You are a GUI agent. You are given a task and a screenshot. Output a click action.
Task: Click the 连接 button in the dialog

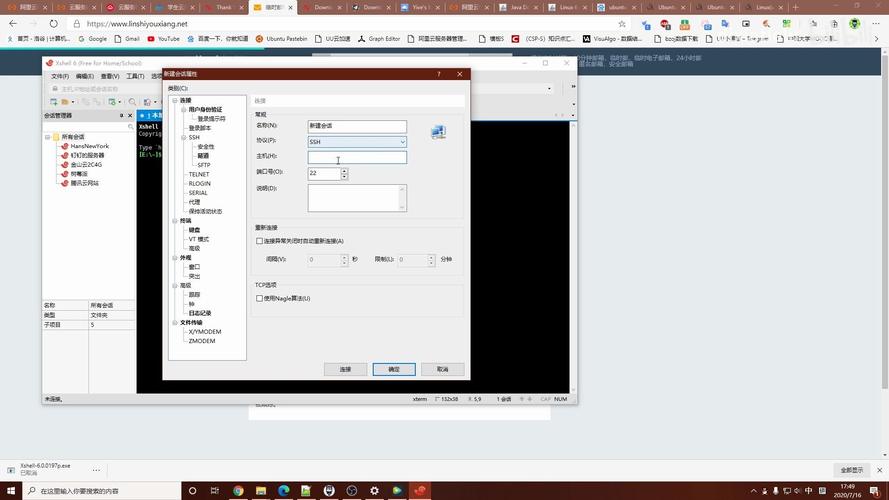pos(345,369)
